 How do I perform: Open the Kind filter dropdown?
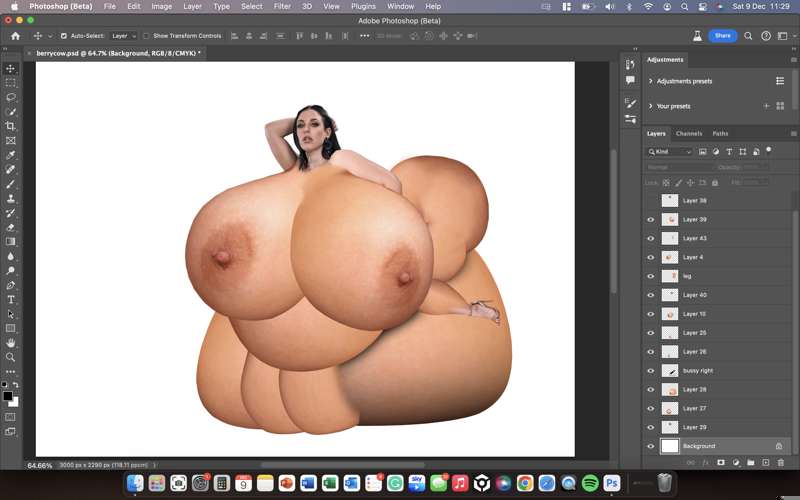point(669,152)
